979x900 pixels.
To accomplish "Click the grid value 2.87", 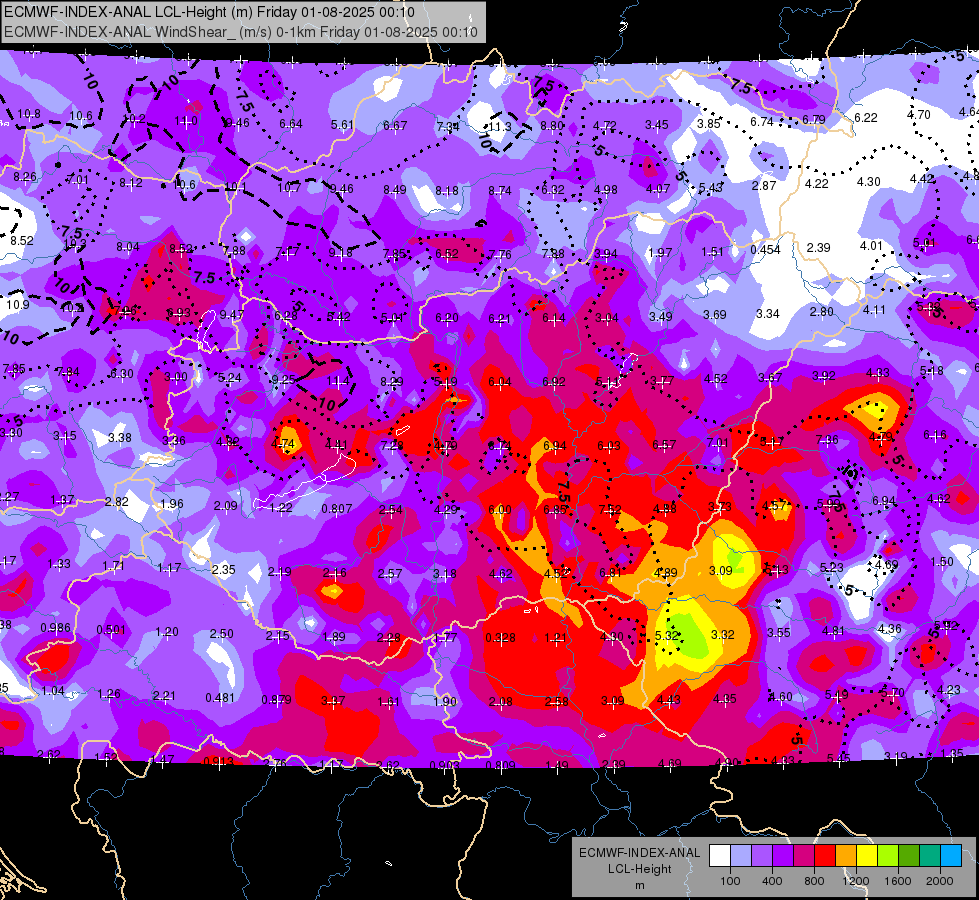I will coord(764,185).
